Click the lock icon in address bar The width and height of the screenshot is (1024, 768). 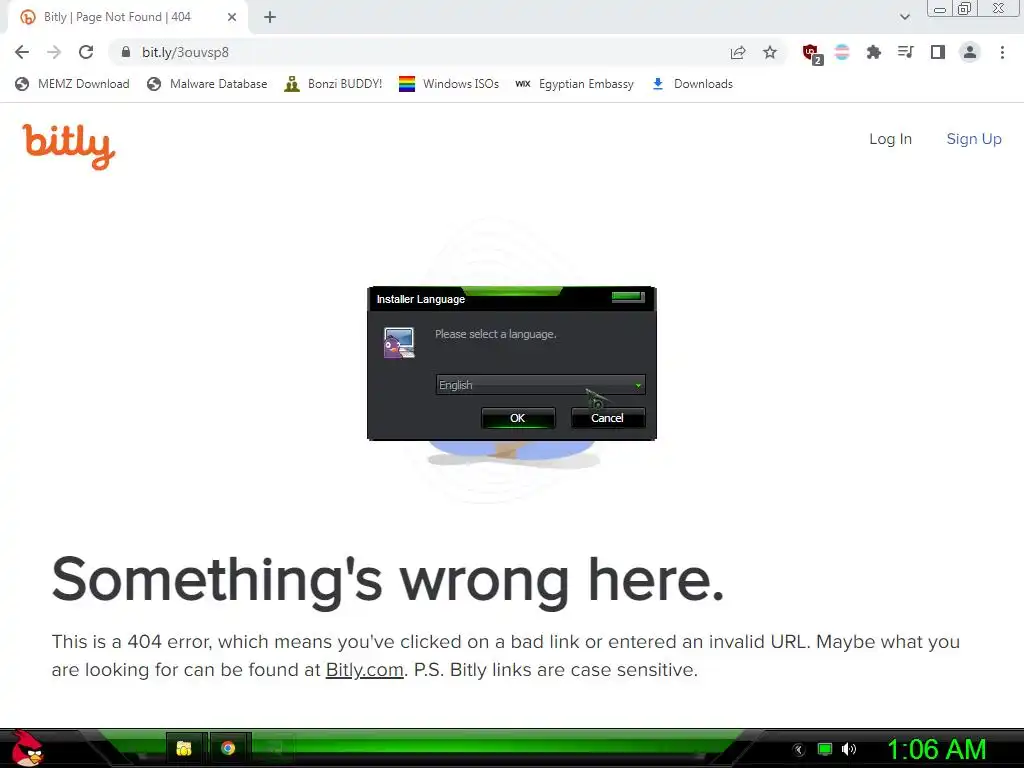(x=126, y=52)
